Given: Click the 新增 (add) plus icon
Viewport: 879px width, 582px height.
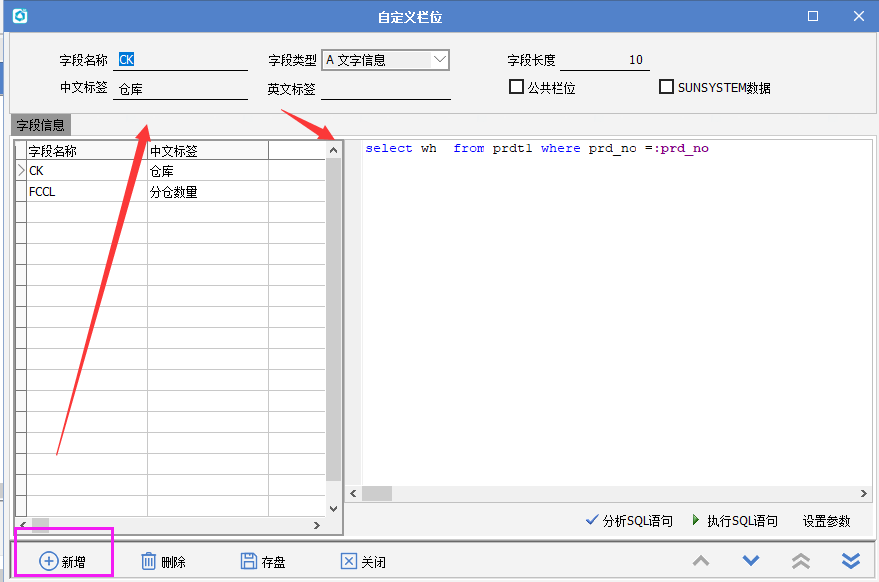Looking at the screenshot, I should [x=48, y=561].
